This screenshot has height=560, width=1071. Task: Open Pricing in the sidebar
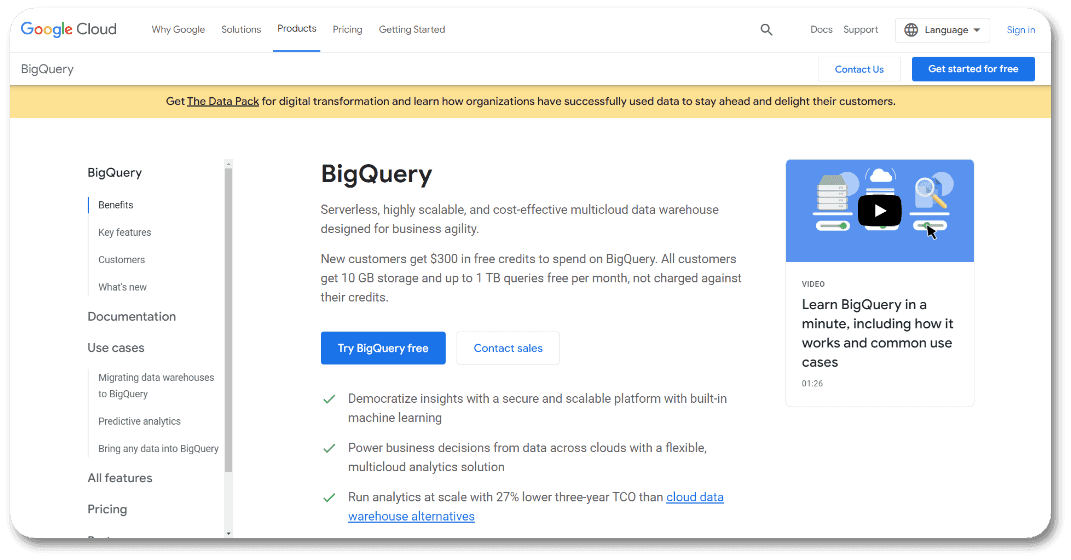(x=107, y=509)
